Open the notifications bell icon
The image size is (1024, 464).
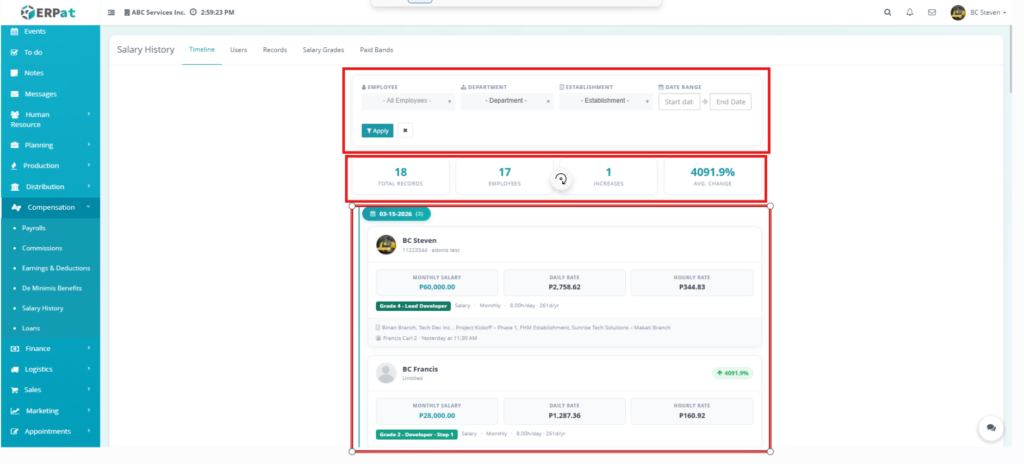click(x=910, y=13)
